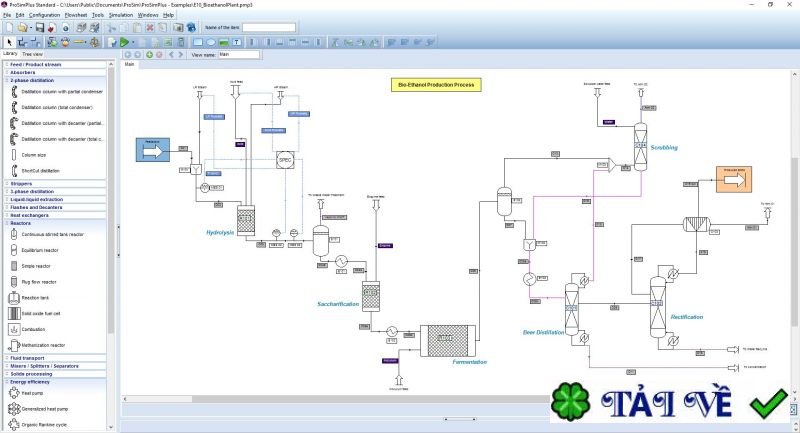The height and width of the screenshot is (433, 800).
Task: Click the New file icon
Action: click(x=9, y=28)
